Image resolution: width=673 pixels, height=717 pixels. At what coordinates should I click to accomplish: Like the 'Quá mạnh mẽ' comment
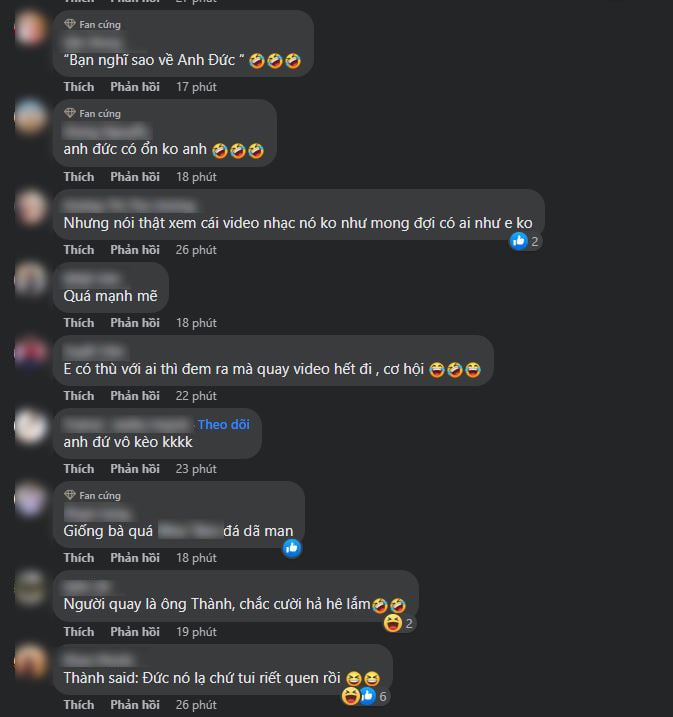pos(79,323)
